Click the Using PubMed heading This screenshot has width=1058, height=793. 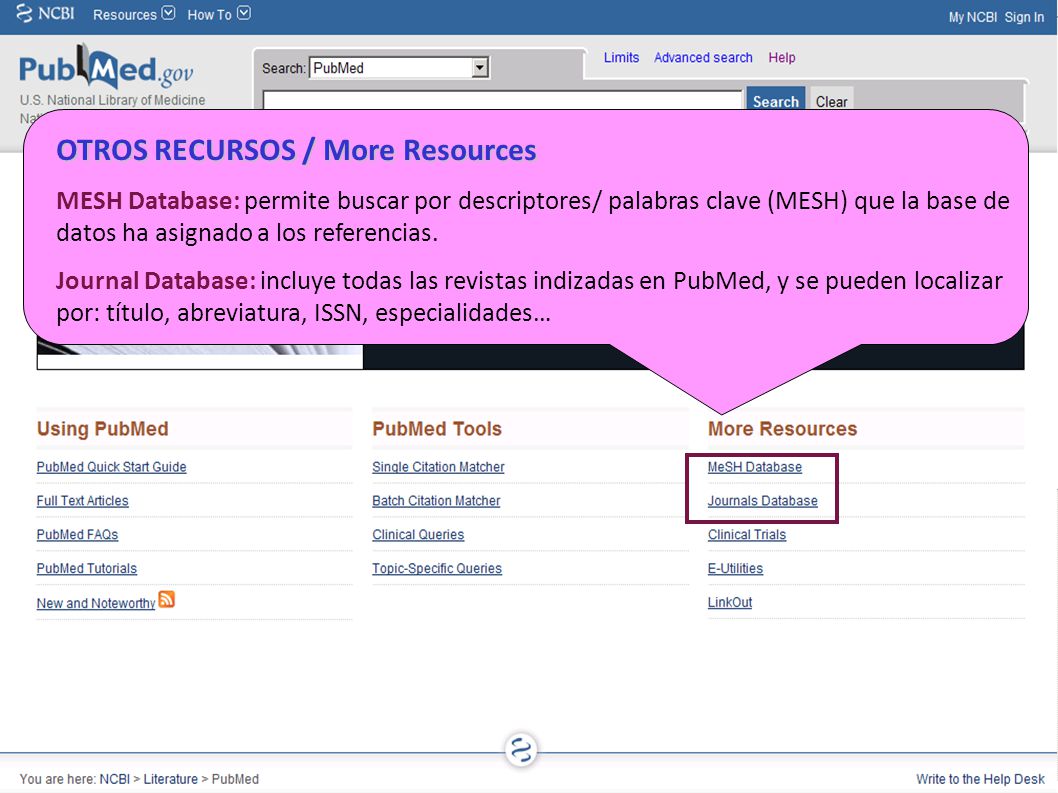pos(103,429)
